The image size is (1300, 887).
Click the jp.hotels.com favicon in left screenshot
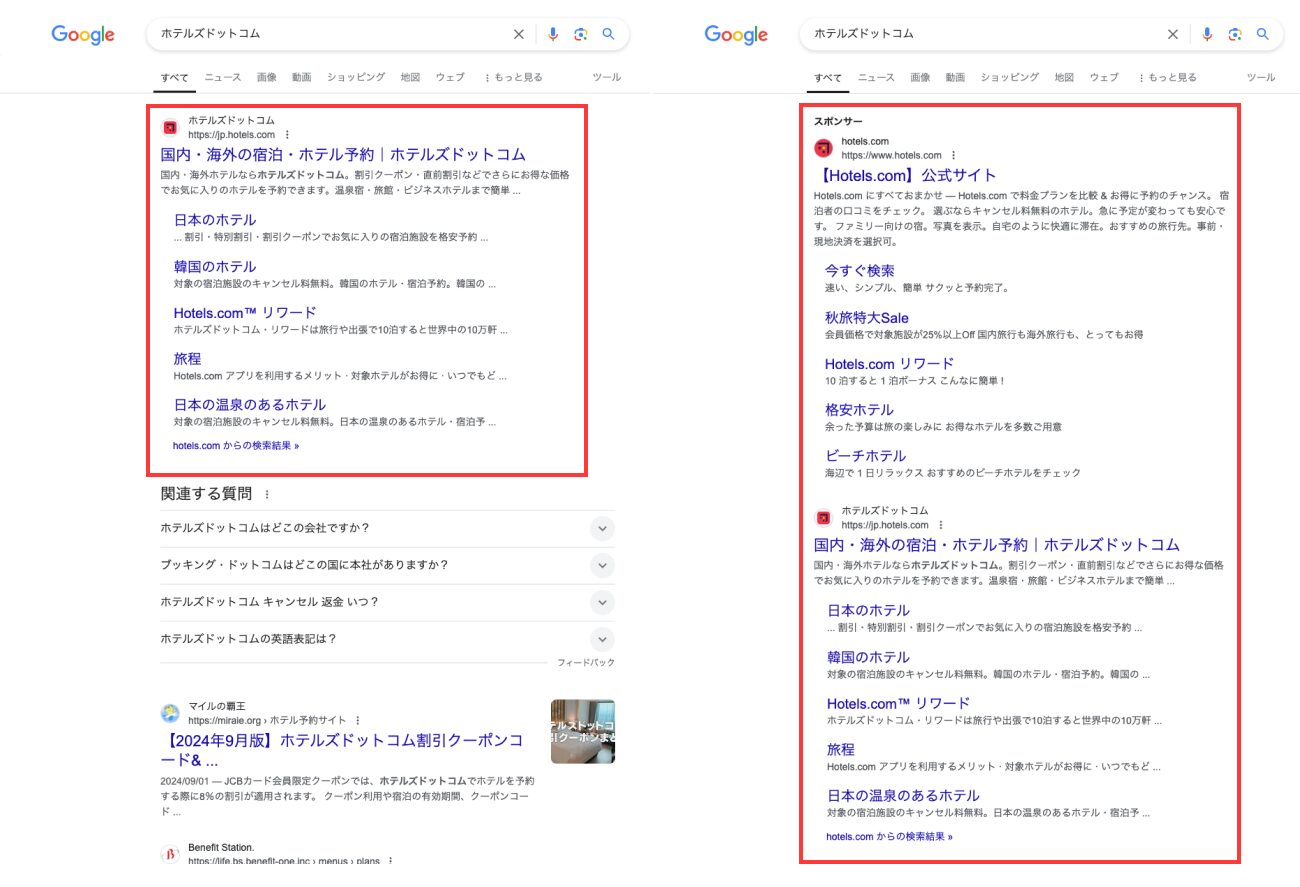click(170, 127)
